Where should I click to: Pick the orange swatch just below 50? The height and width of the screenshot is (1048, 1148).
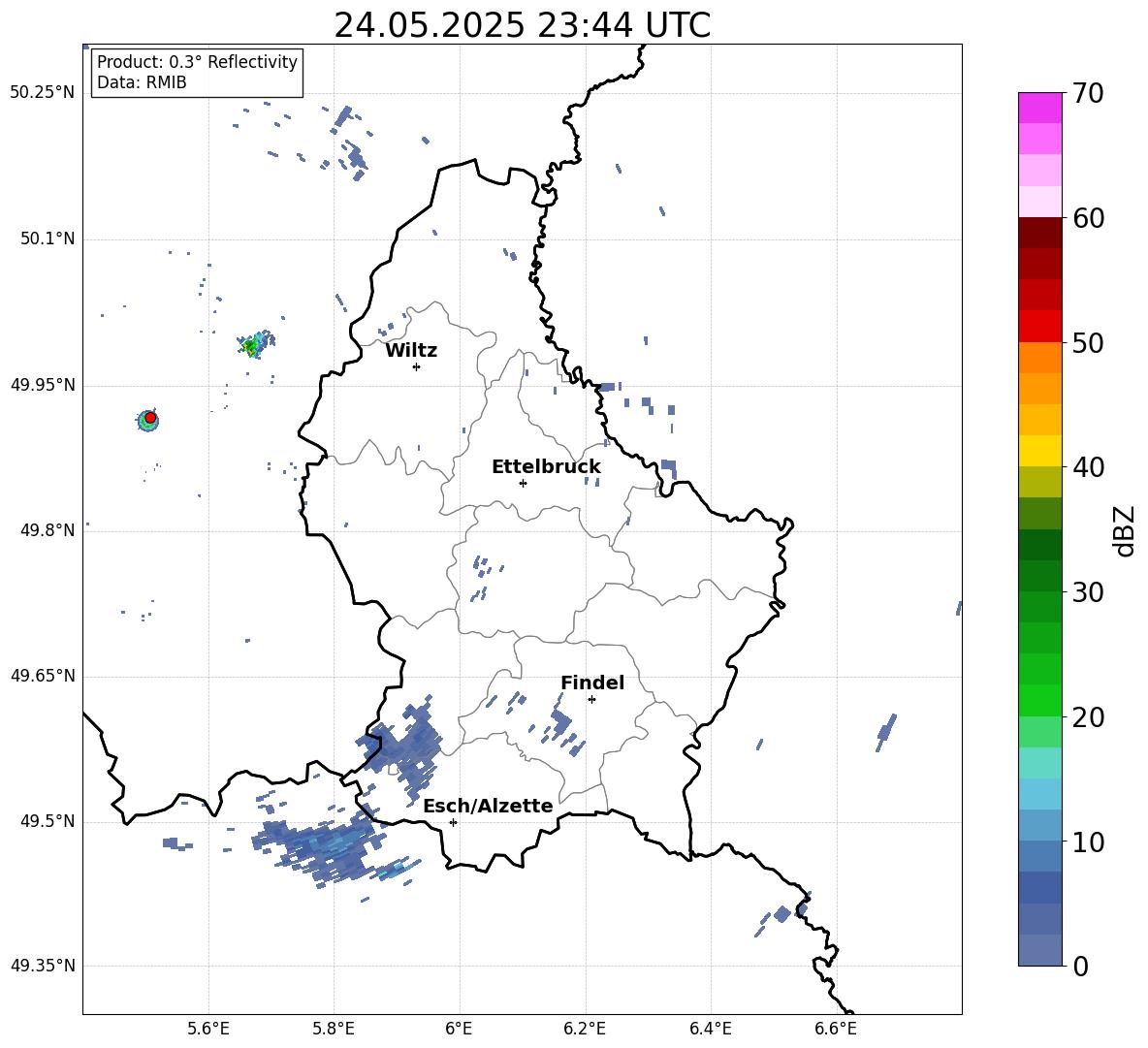(1039, 358)
